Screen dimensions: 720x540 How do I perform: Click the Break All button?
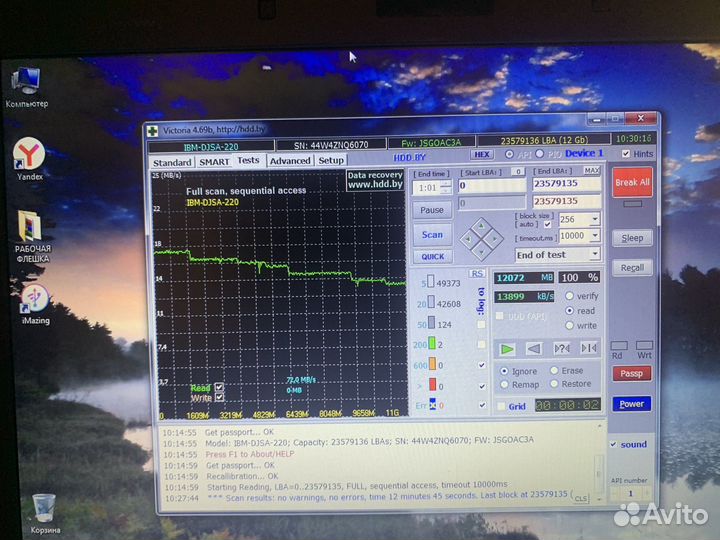click(x=632, y=182)
